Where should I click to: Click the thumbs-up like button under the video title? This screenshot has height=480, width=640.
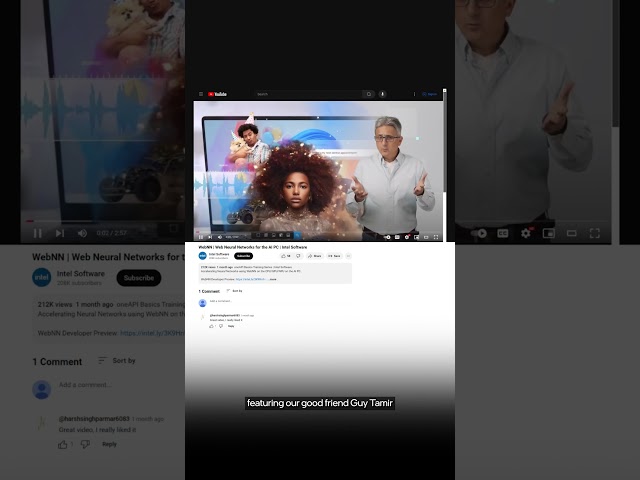286,256
